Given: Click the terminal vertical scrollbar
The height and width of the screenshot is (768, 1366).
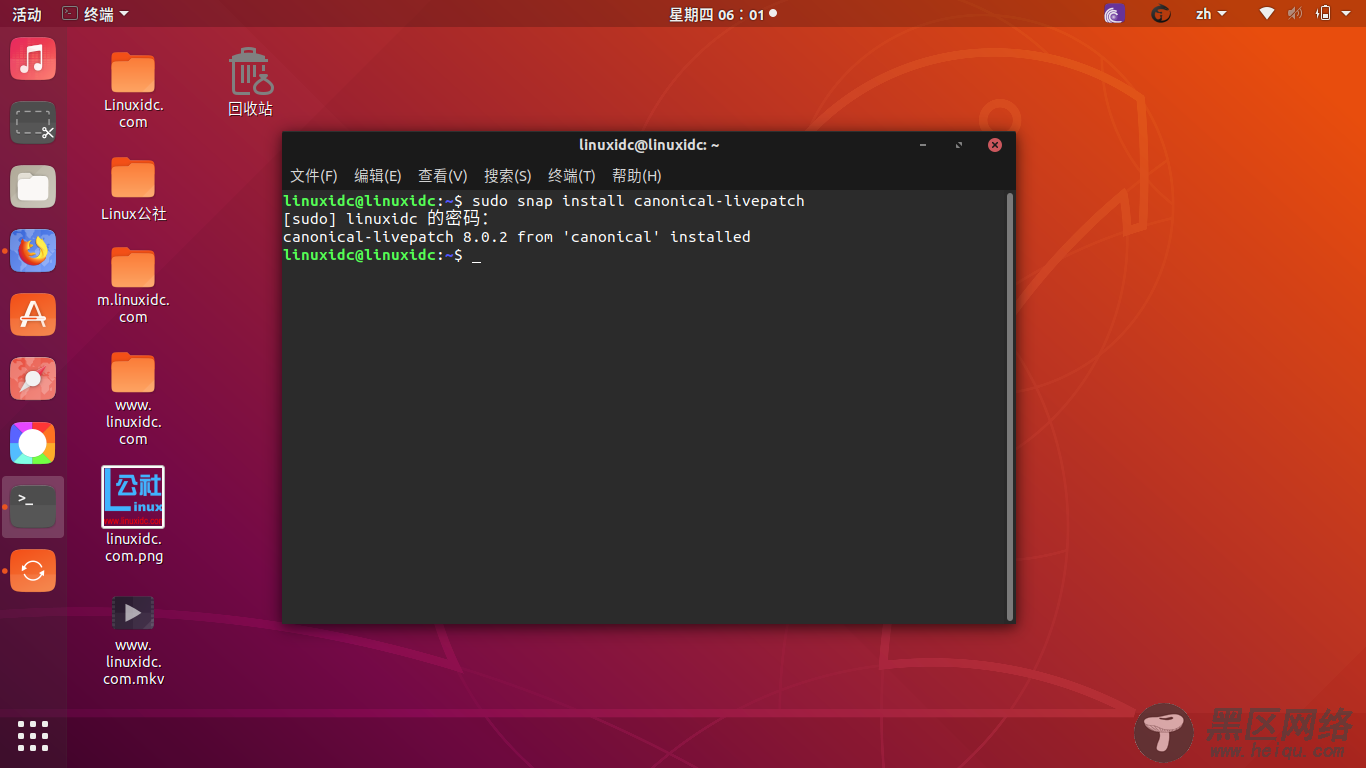Looking at the screenshot, I should click(1010, 406).
